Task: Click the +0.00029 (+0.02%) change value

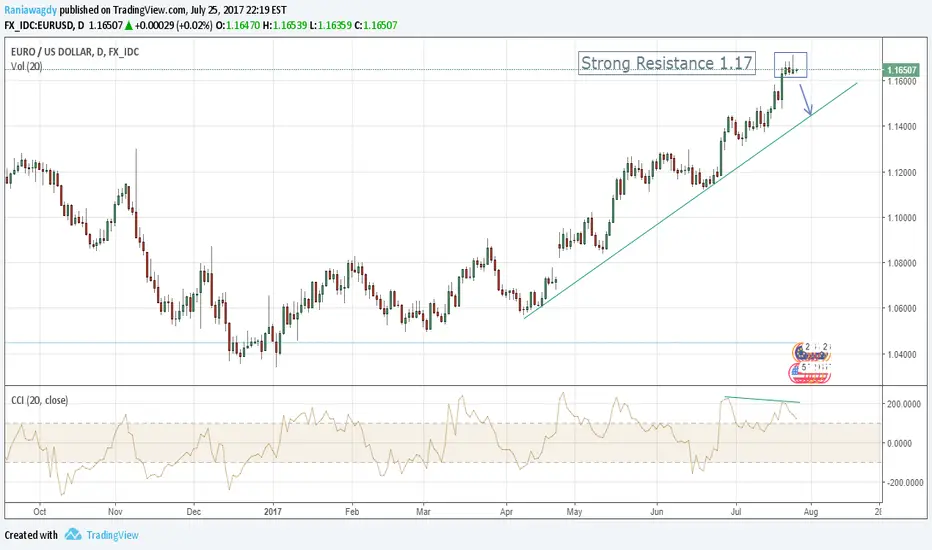Action: [174, 25]
